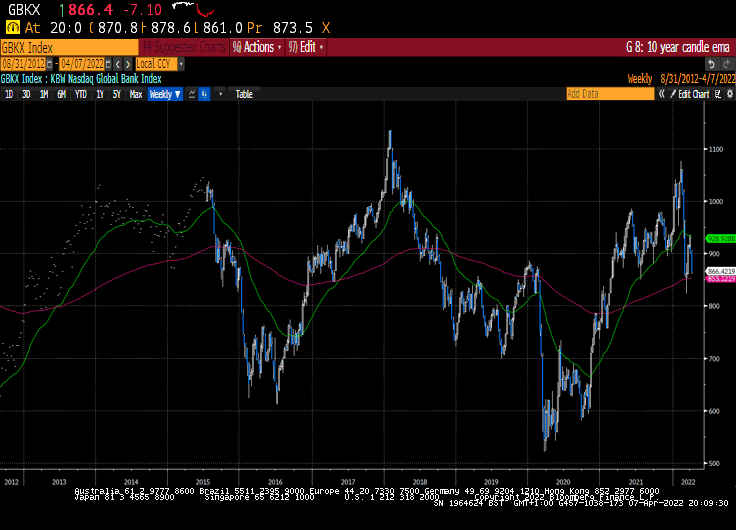Select the YTD time range

(x=81, y=94)
